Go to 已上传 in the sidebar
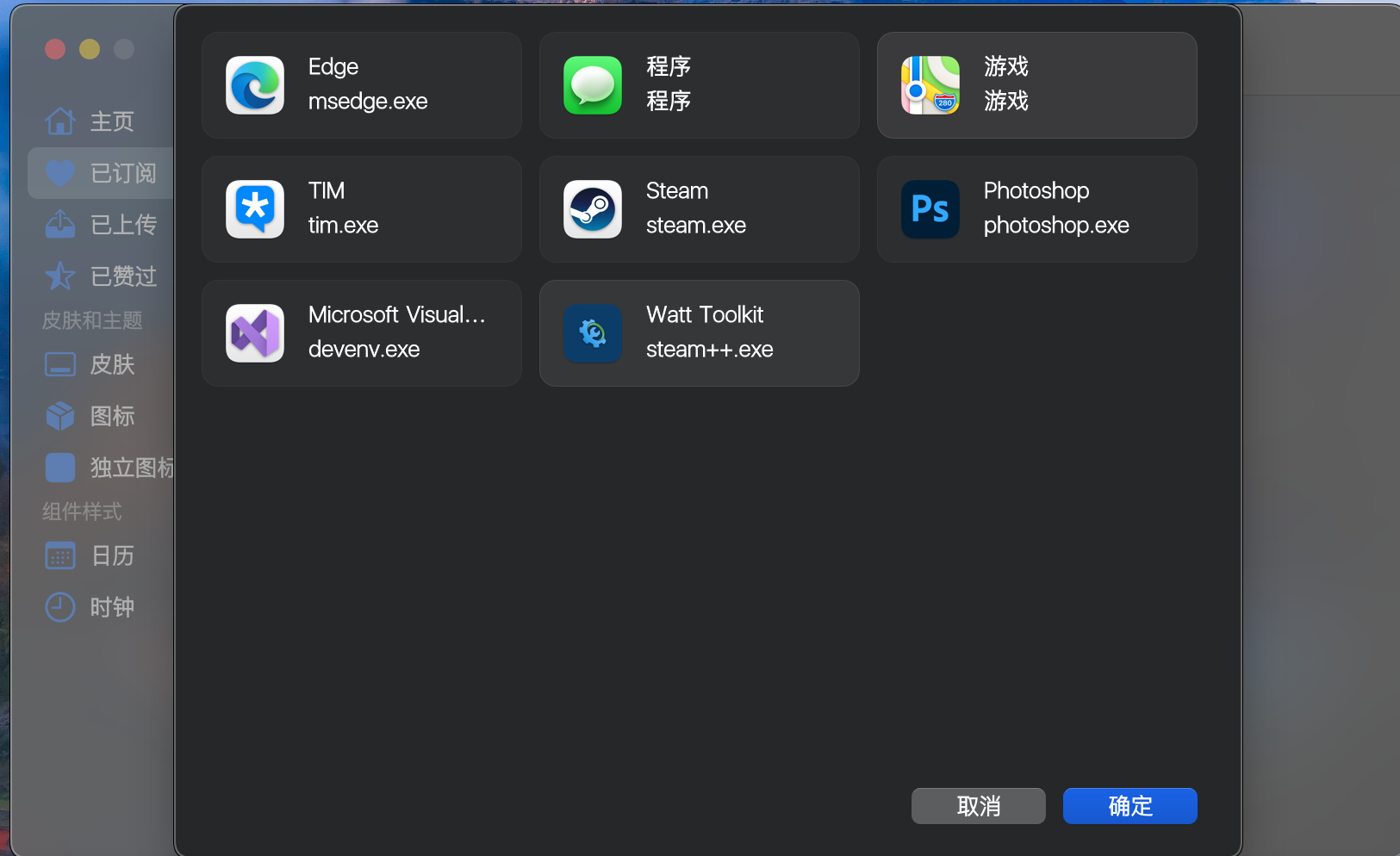This screenshot has height=856, width=1400. (101, 225)
